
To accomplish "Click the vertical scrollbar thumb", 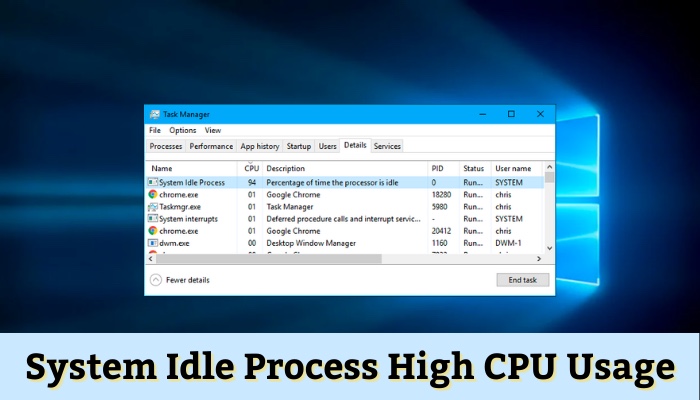I will pyautogui.click(x=550, y=177).
